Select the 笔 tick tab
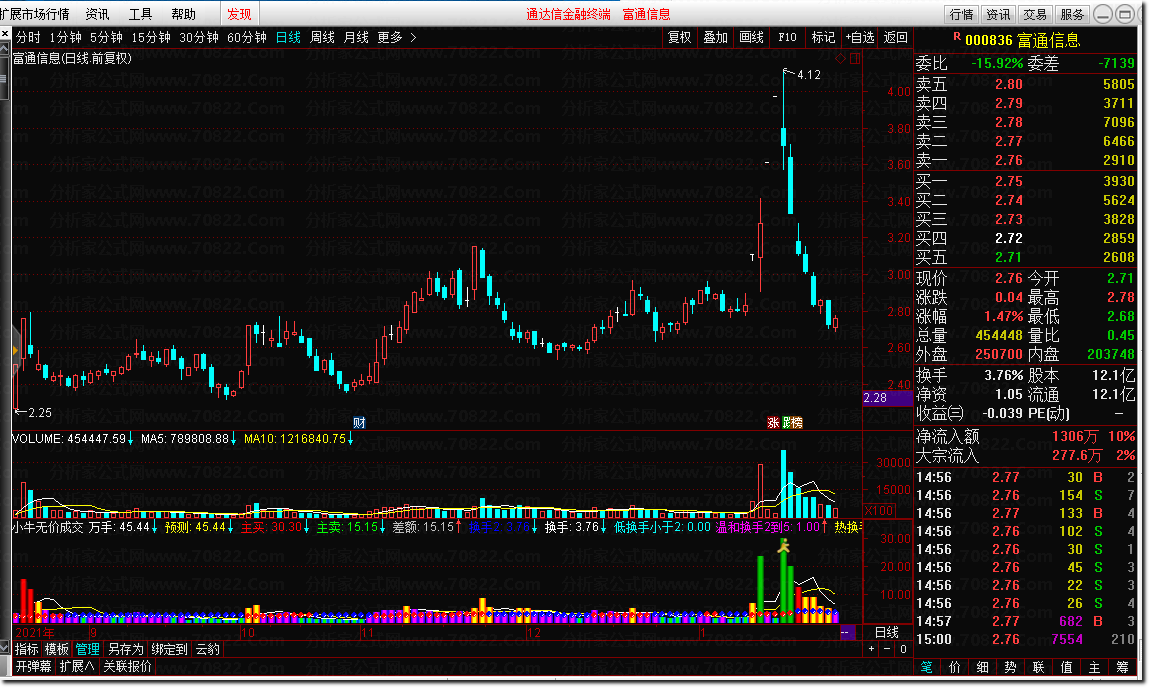Screen dimensions: 1151x688 pos(926,667)
